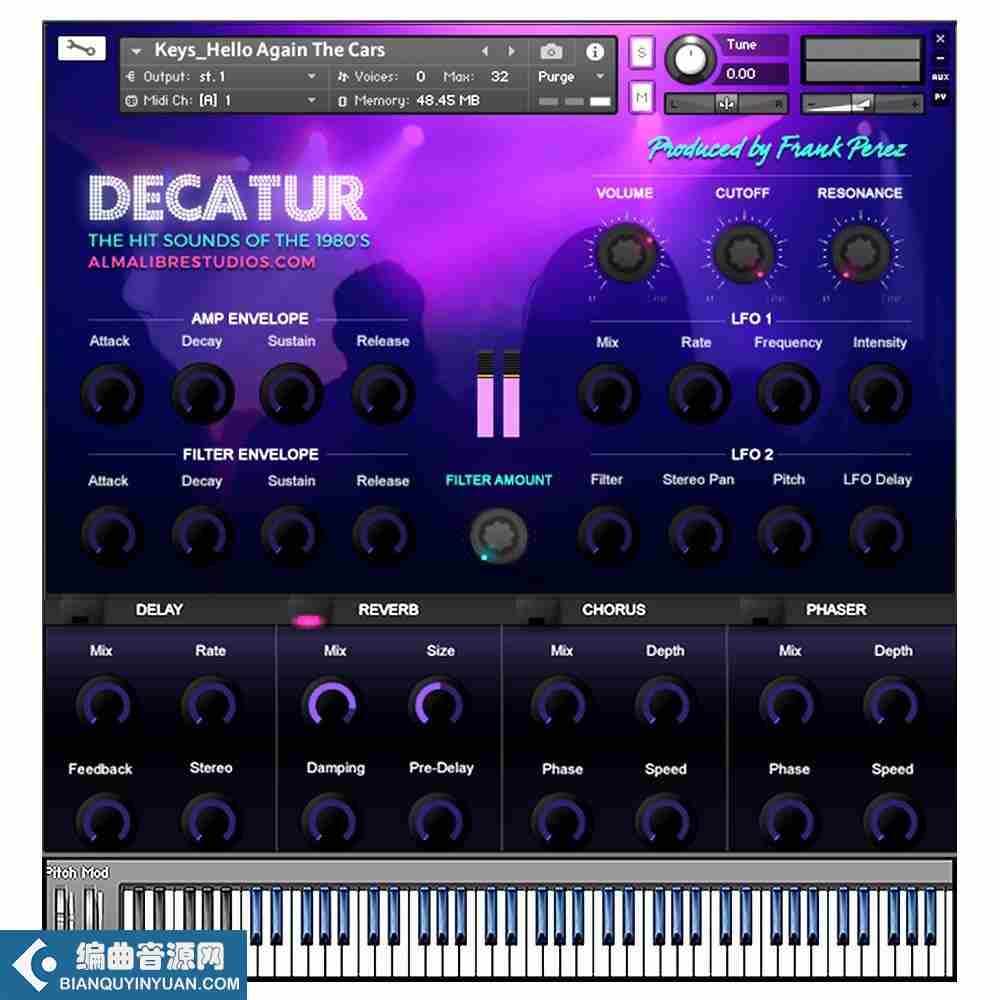Click the LFO 2 Pitch knob
The image size is (1000, 1000).
click(788, 535)
